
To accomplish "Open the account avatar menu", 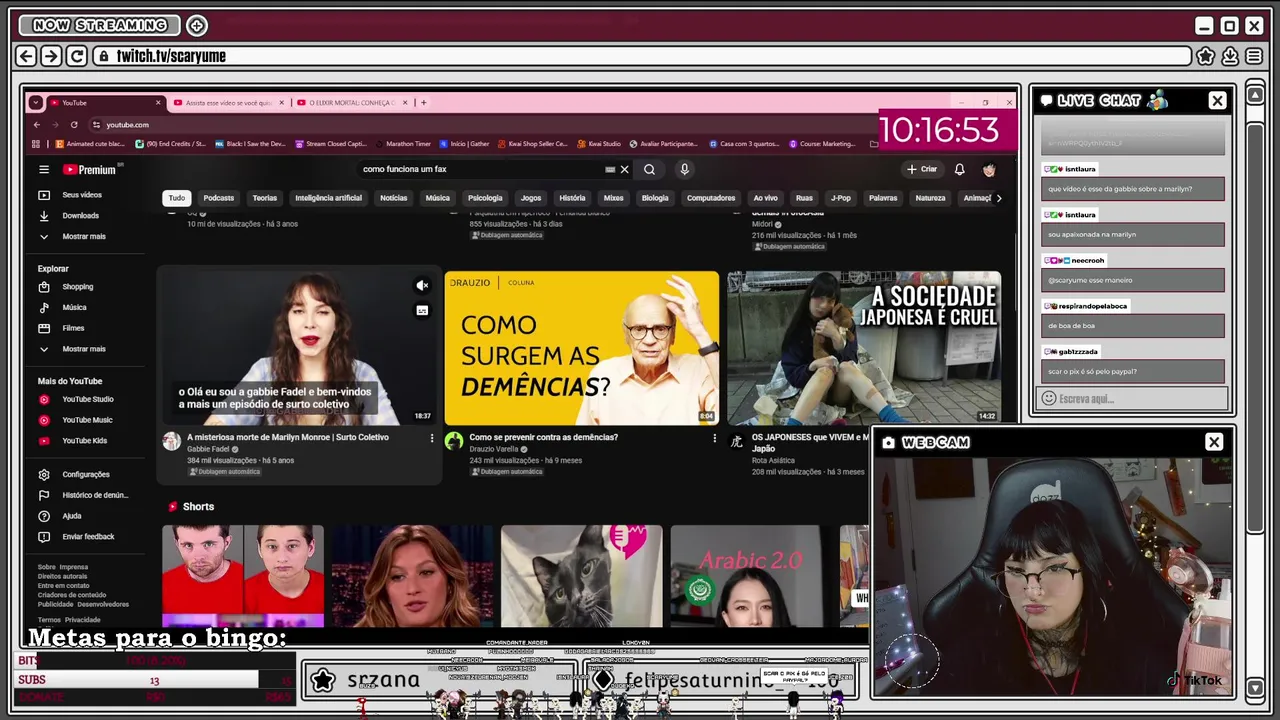I will (989, 170).
